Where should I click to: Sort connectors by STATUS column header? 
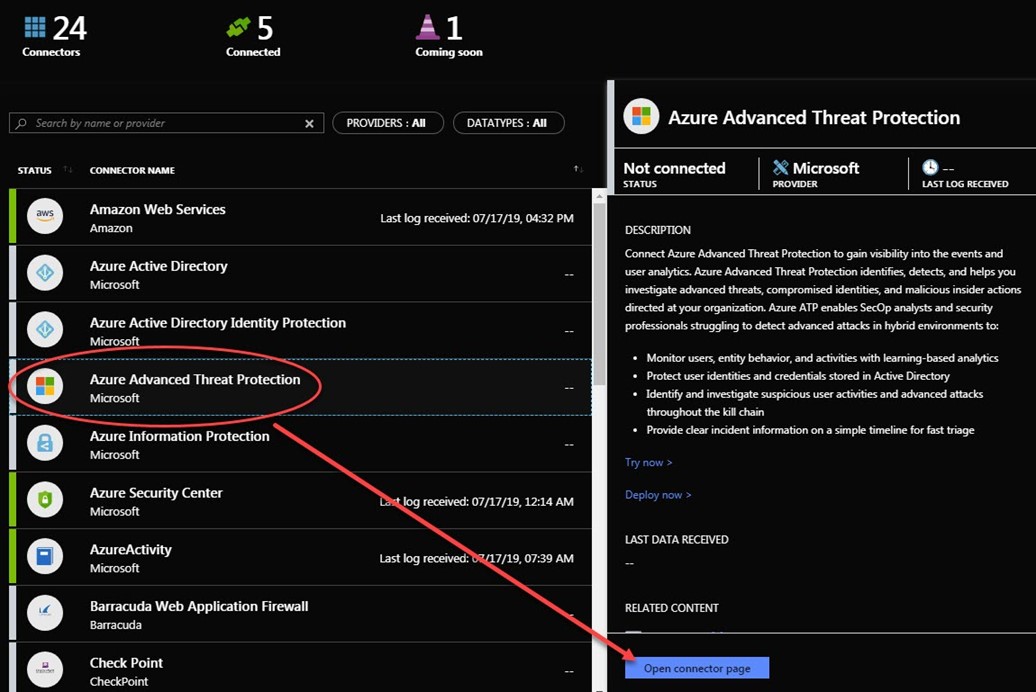coord(35,170)
